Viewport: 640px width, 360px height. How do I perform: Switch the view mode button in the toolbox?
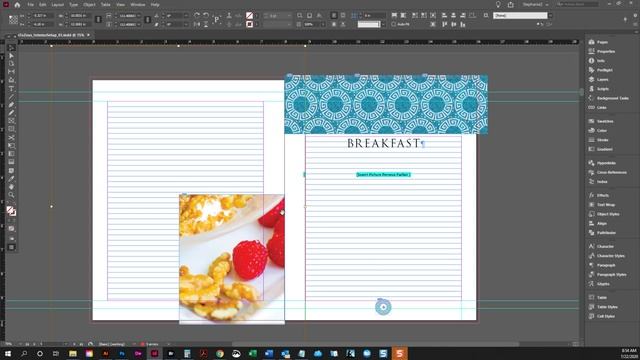coord(11,247)
